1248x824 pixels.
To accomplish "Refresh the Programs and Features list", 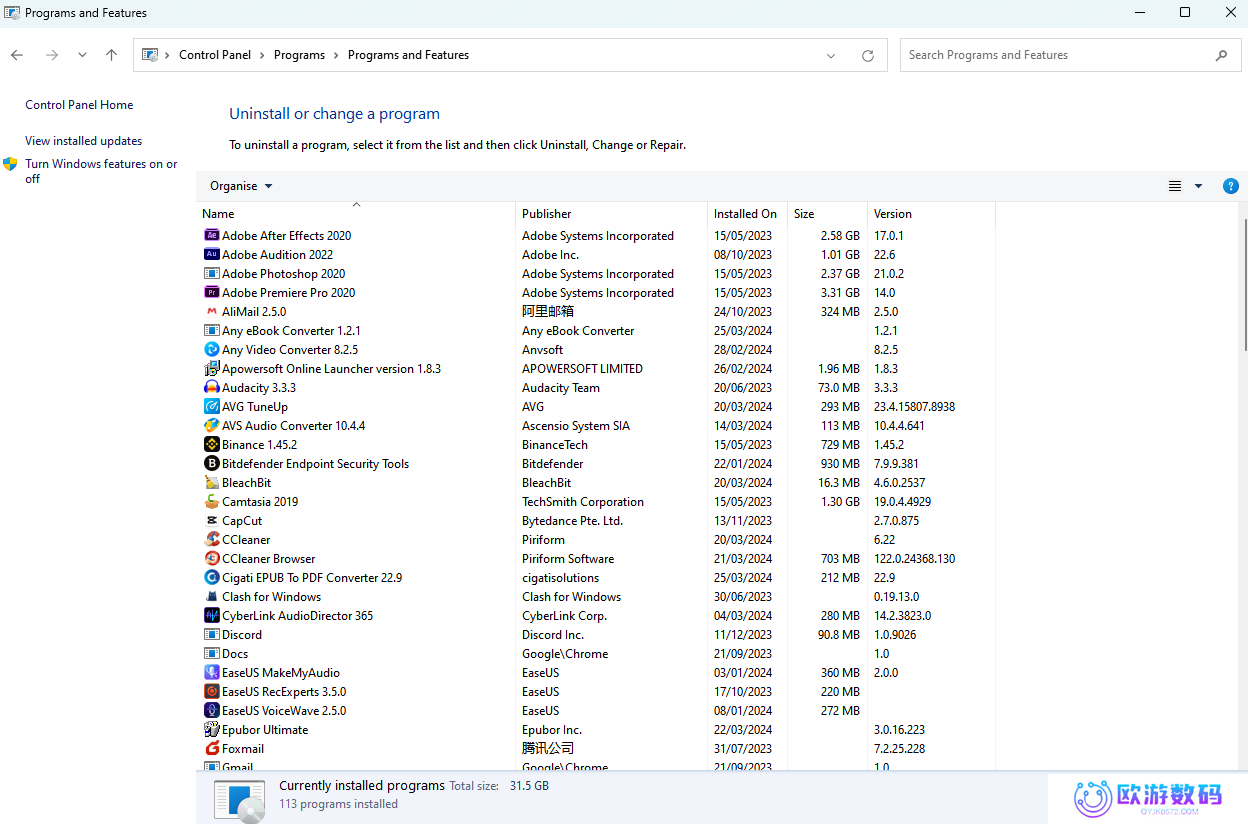I will [x=868, y=56].
